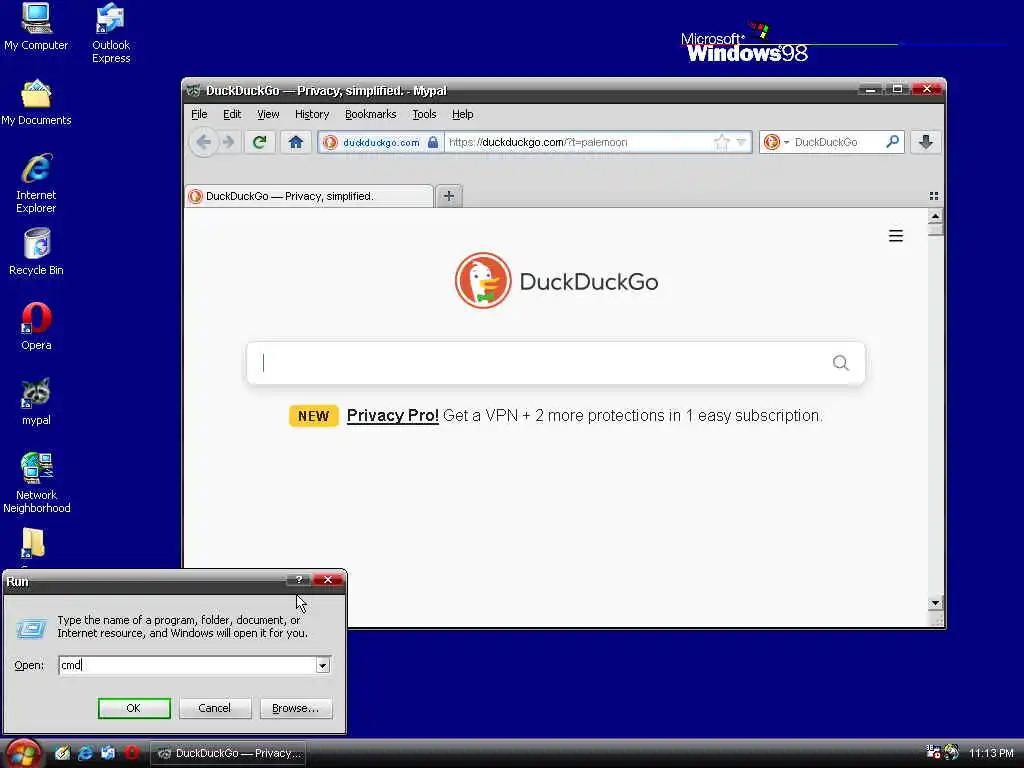The width and height of the screenshot is (1024, 768).
Task: Open the Edit menu in Mypal
Action: coord(232,114)
